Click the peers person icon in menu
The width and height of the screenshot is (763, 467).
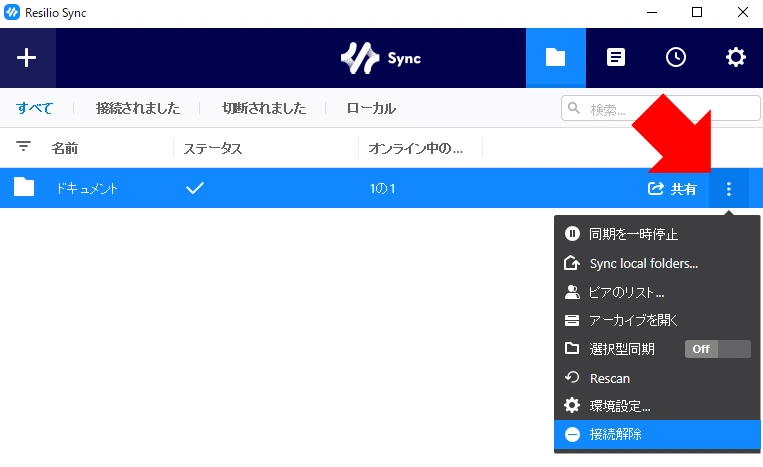coord(572,292)
